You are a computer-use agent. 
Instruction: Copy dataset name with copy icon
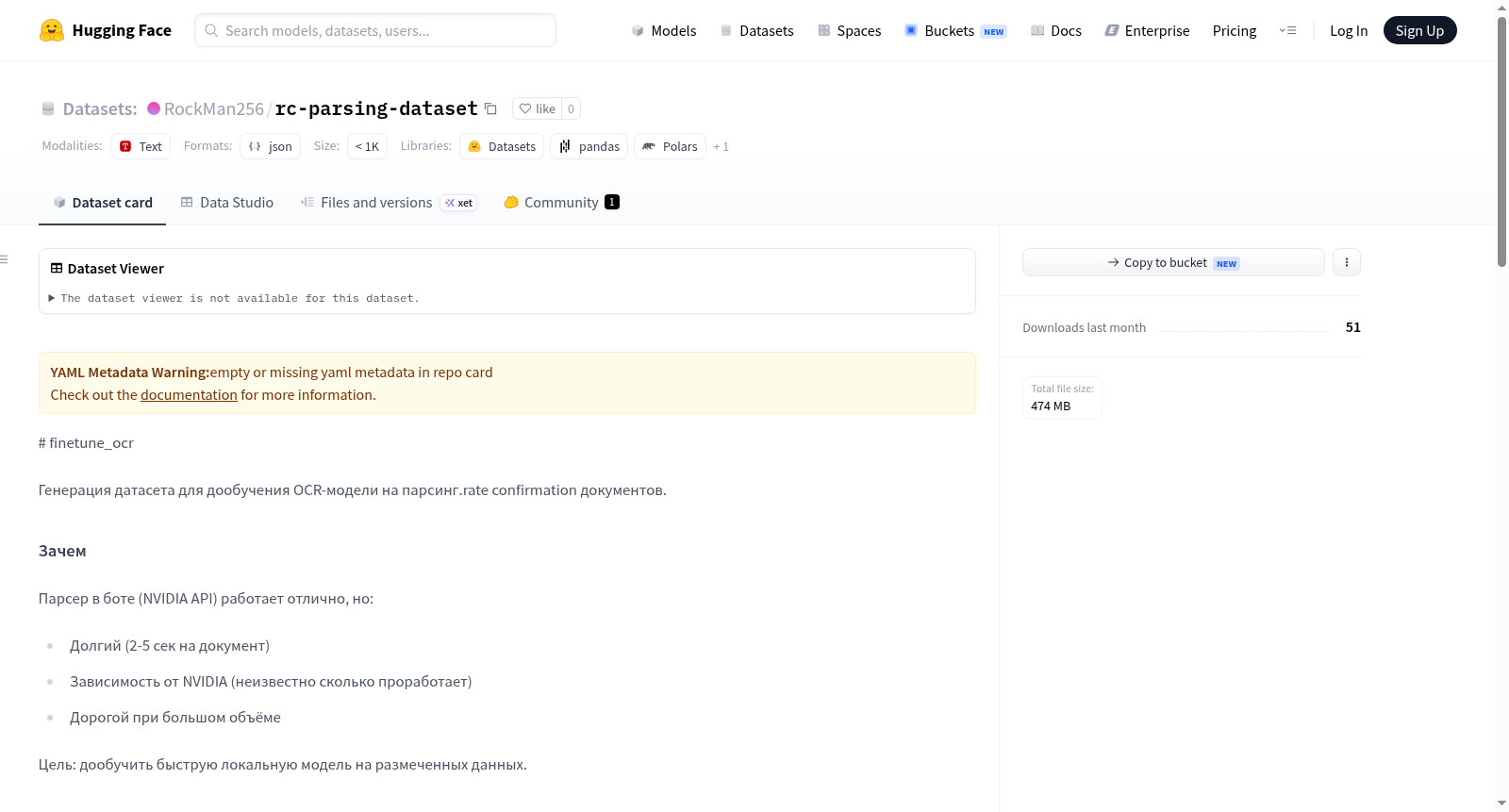pos(490,108)
